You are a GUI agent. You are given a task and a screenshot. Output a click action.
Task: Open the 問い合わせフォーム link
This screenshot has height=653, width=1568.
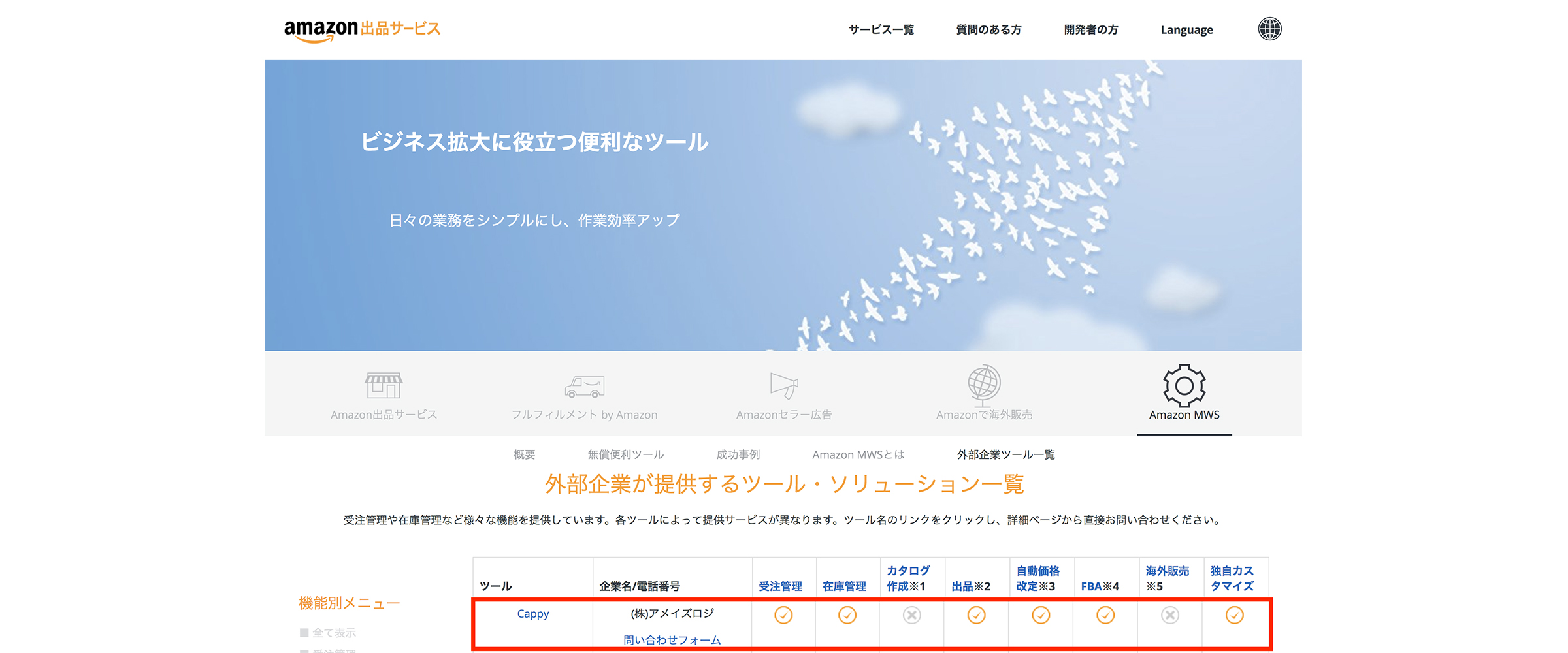672,640
